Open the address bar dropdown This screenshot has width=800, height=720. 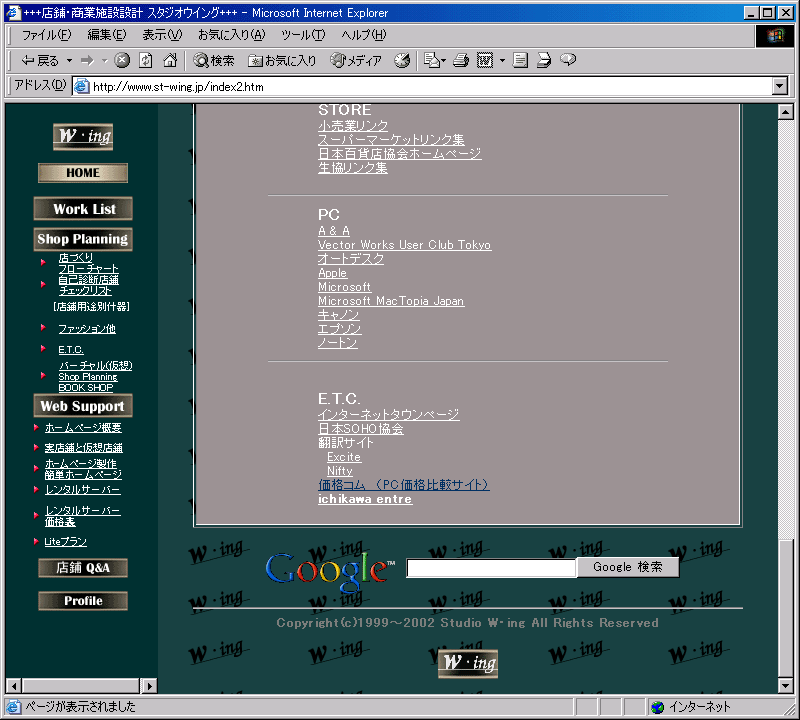click(x=780, y=86)
